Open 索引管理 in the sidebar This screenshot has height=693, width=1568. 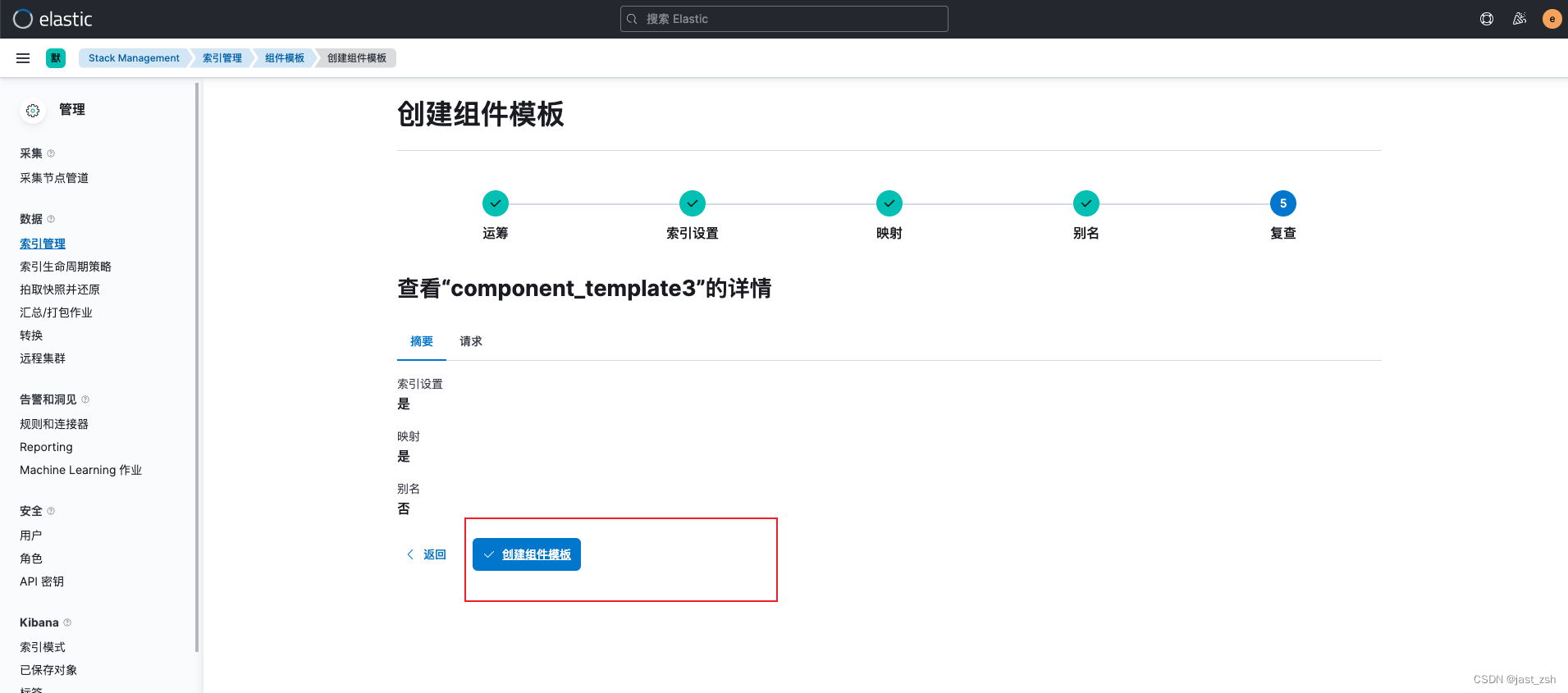(x=43, y=244)
